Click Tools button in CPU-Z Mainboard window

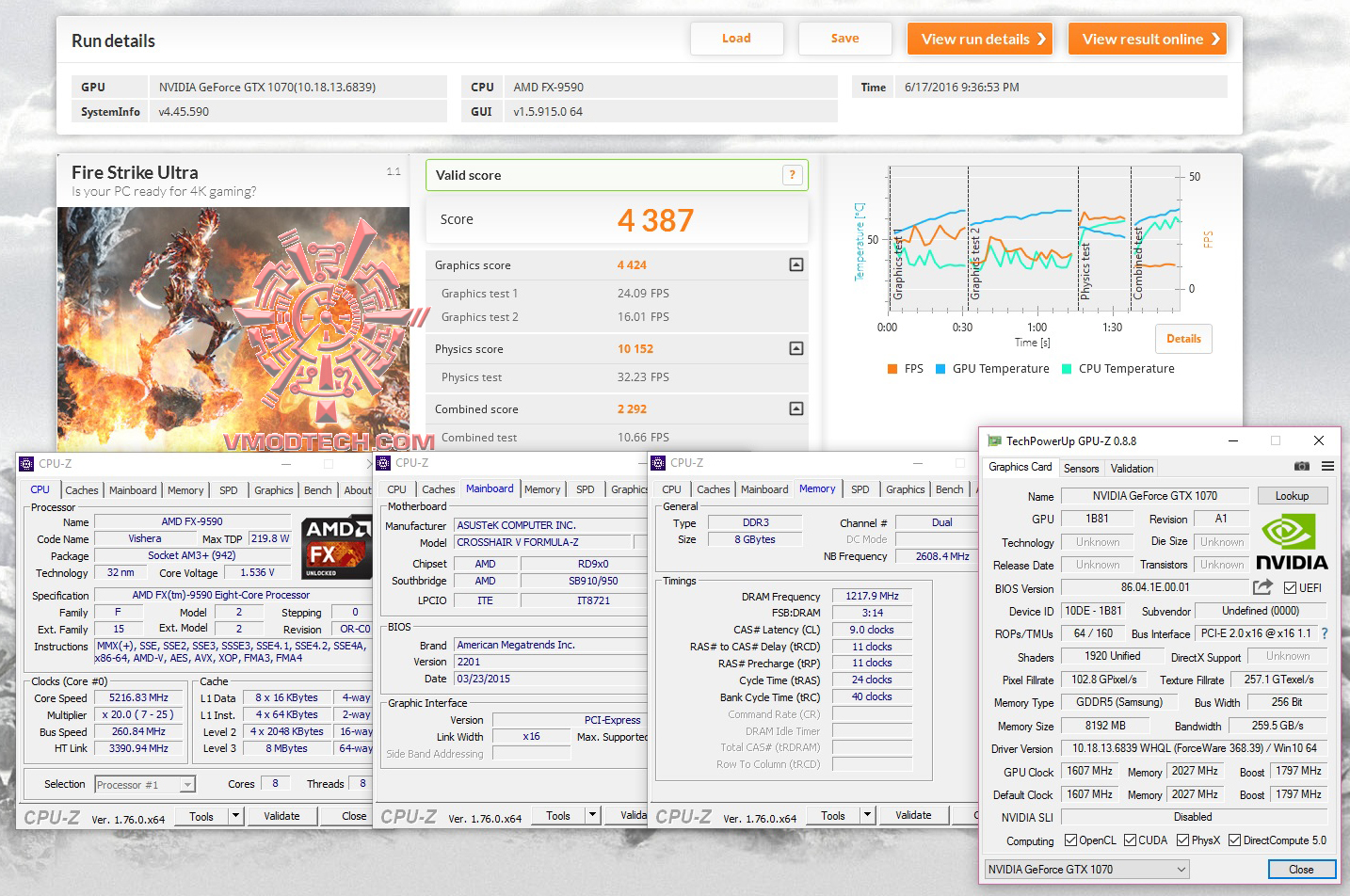558,816
